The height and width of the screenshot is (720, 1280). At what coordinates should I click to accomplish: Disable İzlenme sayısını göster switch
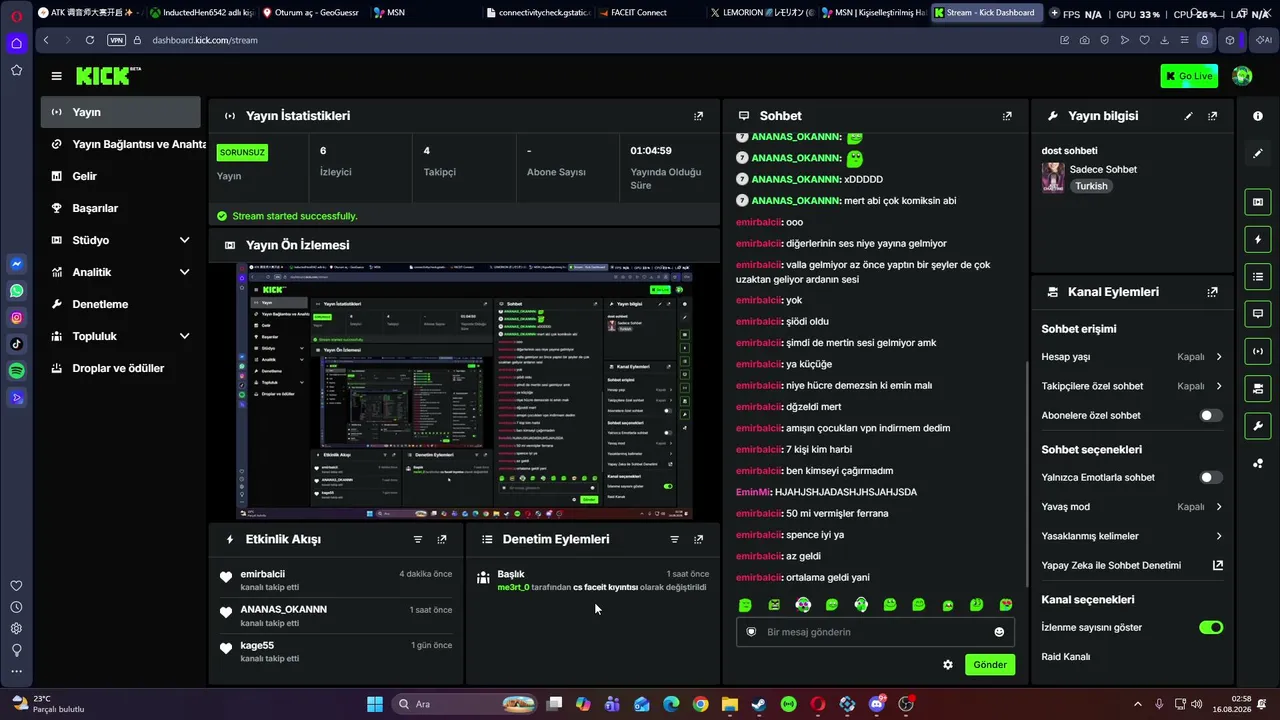click(1211, 628)
